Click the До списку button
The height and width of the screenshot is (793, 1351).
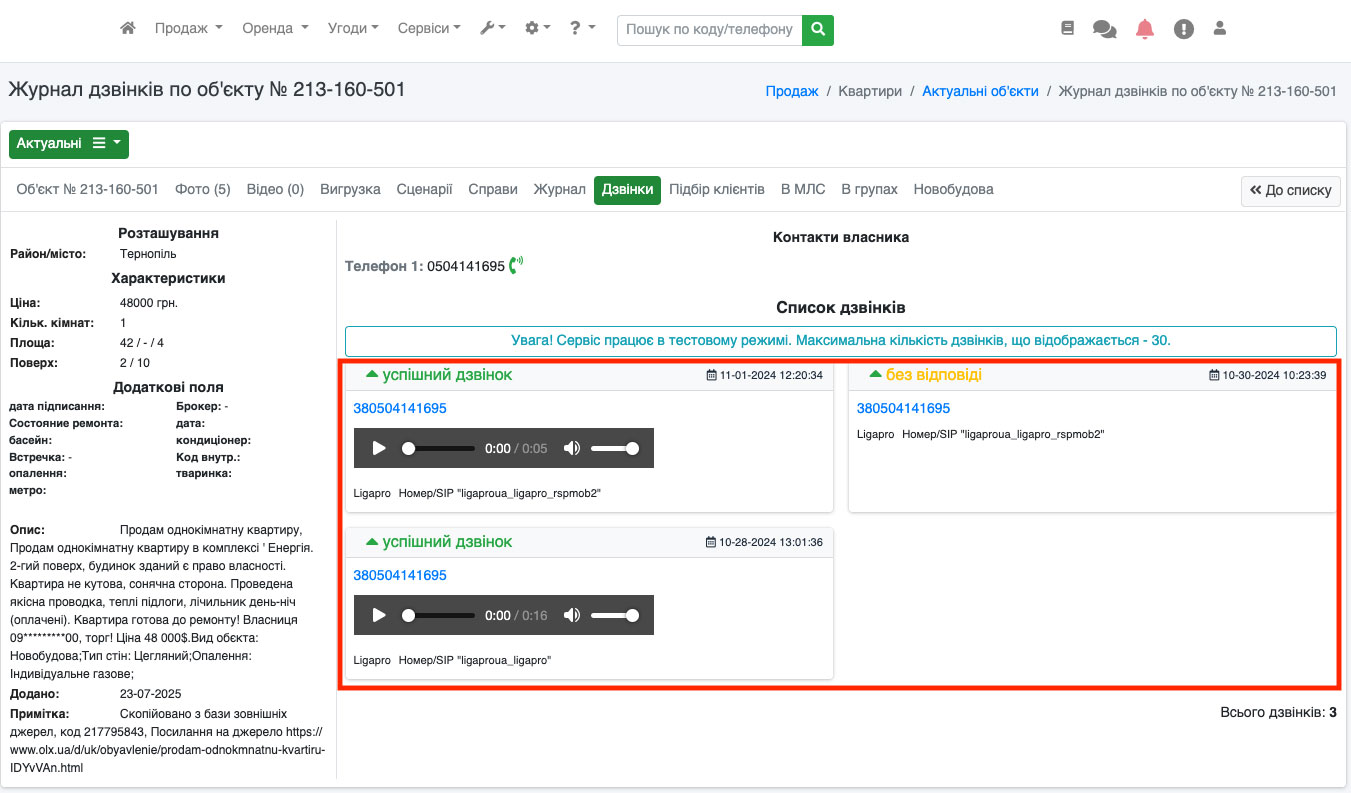[x=1290, y=191]
